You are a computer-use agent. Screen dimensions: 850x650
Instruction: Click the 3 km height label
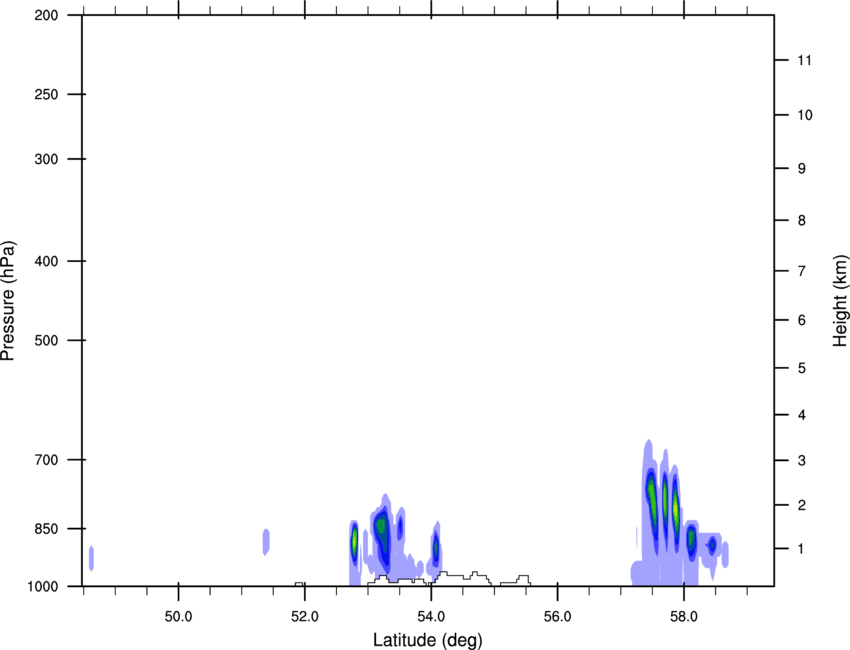point(802,460)
